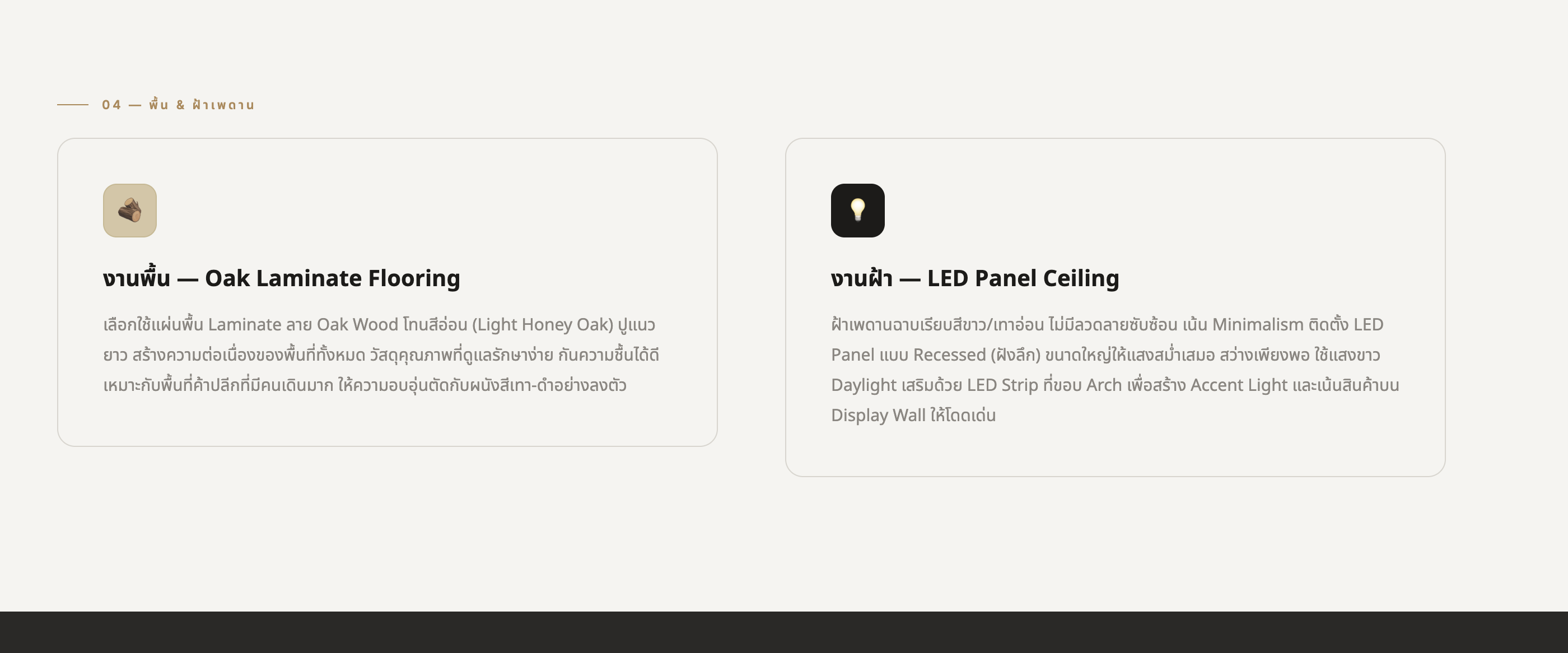Click "งานฝ้า" in the ceiling card title
This screenshot has height=653, width=1568.
[861, 278]
